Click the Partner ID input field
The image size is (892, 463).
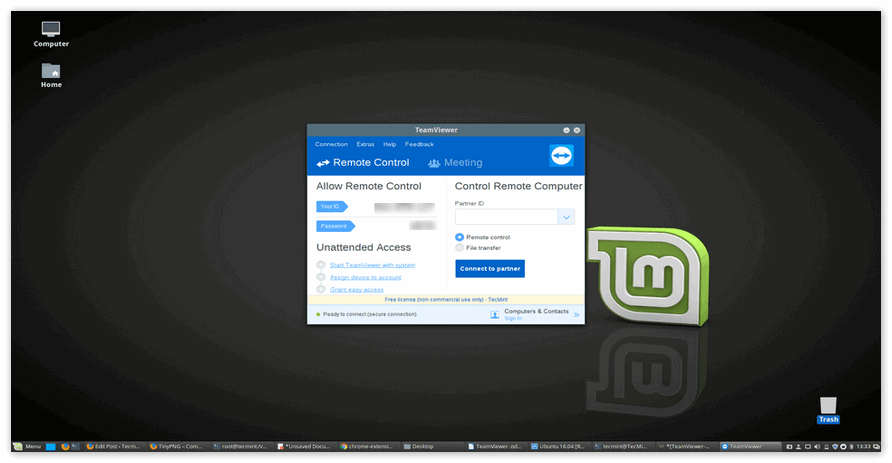click(506, 217)
